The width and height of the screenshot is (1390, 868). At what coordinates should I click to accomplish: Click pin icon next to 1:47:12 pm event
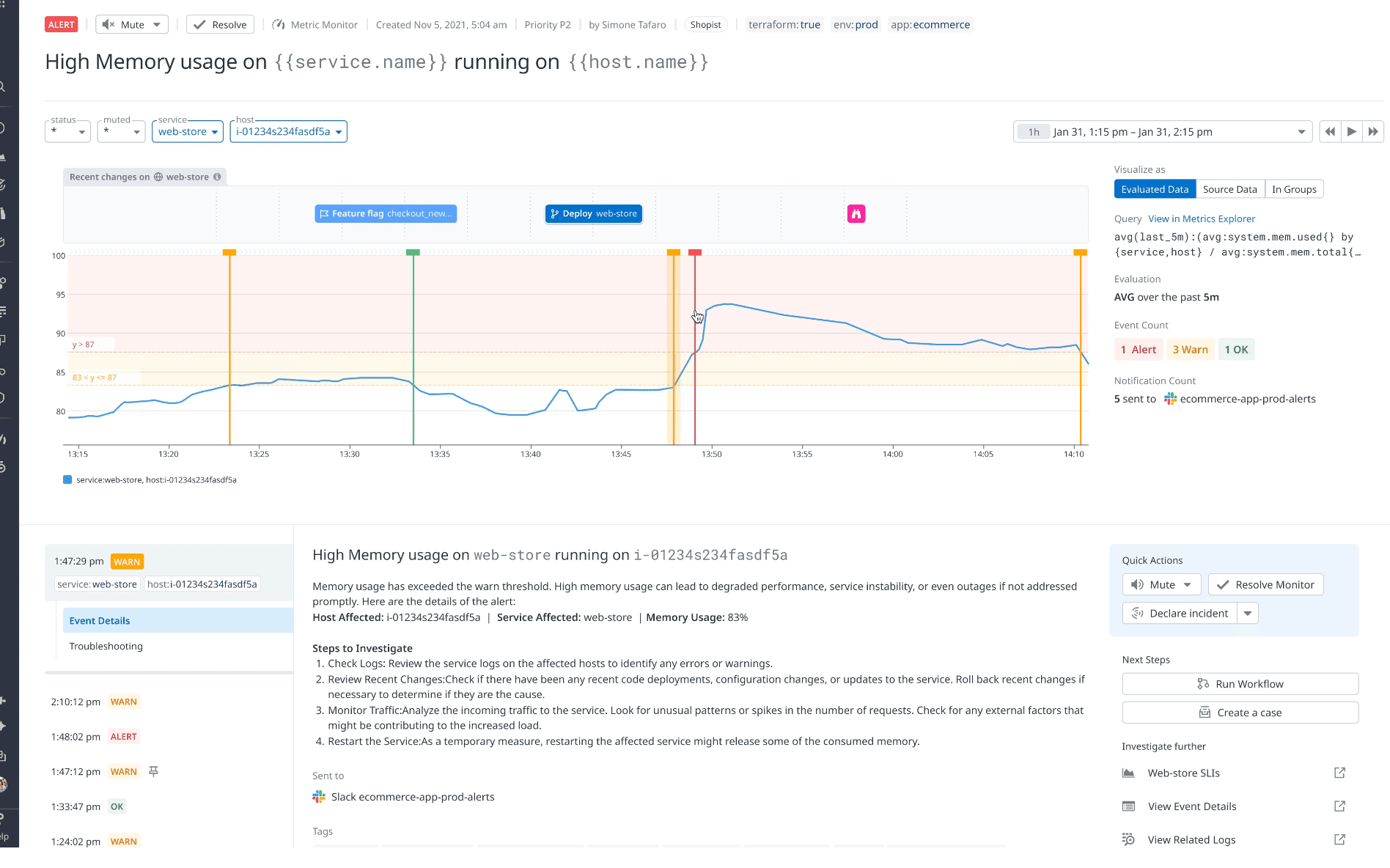tap(153, 771)
